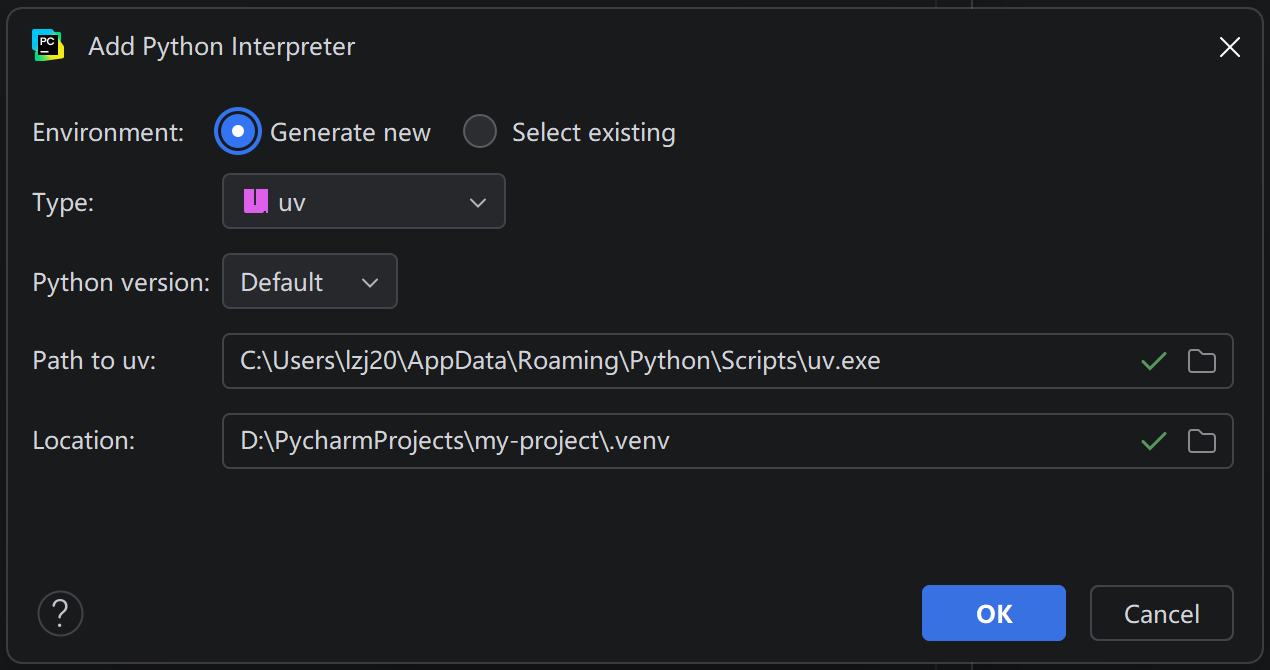Image resolution: width=1270 pixels, height=670 pixels.
Task: Expand the Python version Default dropdown
Action: point(310,281)
